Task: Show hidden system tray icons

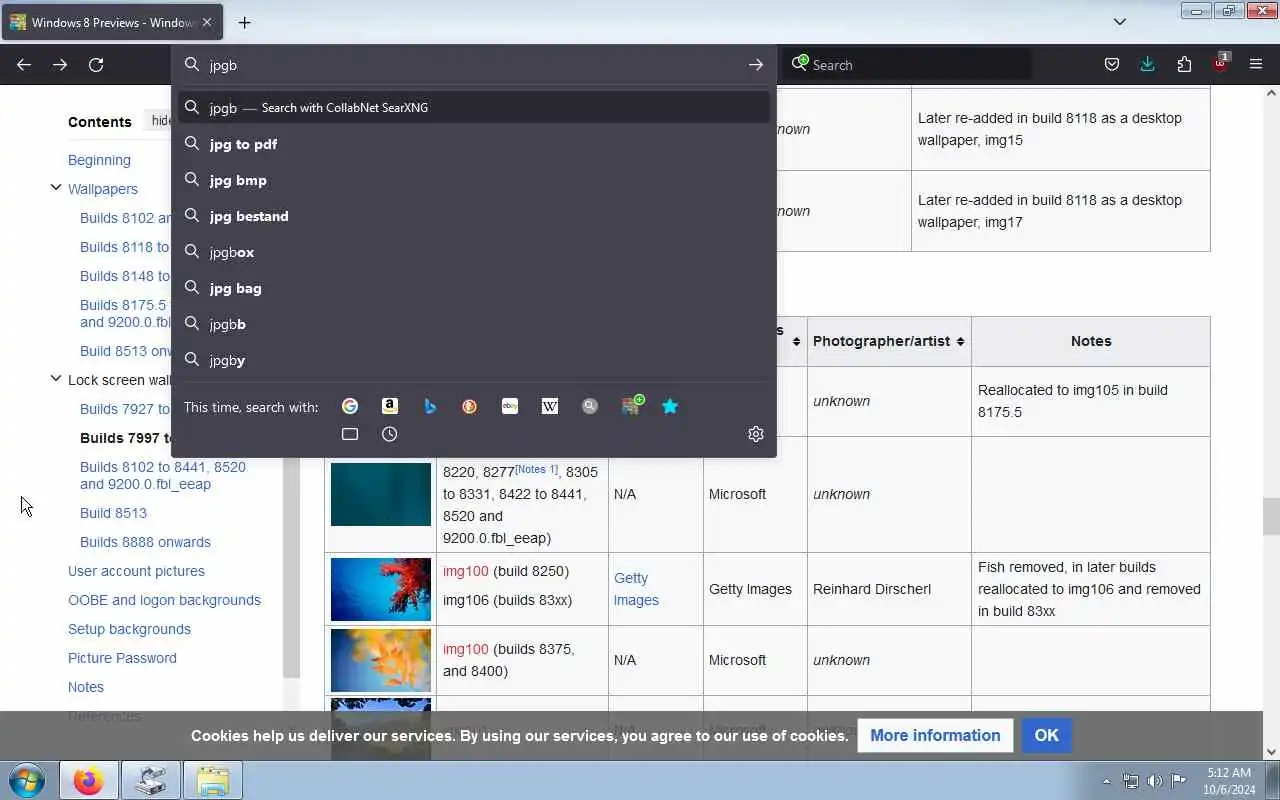Action: (x=1106, y=781)
